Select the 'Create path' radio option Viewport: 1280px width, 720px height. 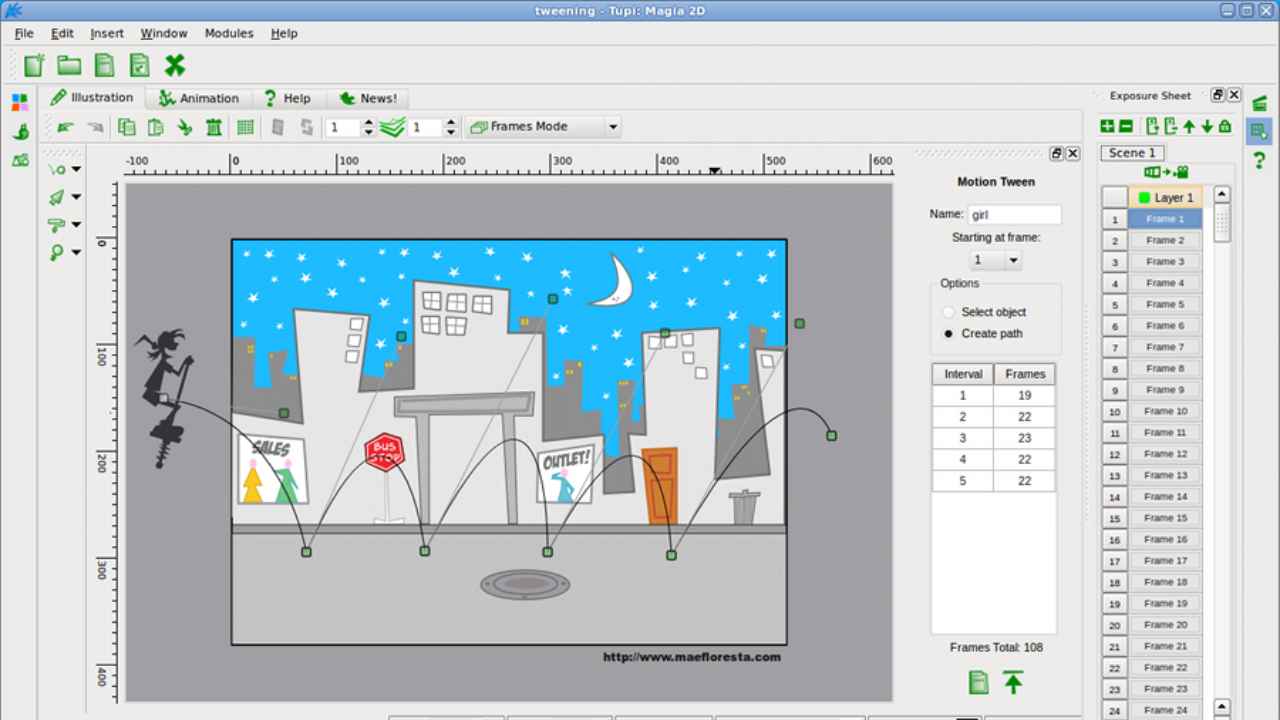(x=949, y=334)
